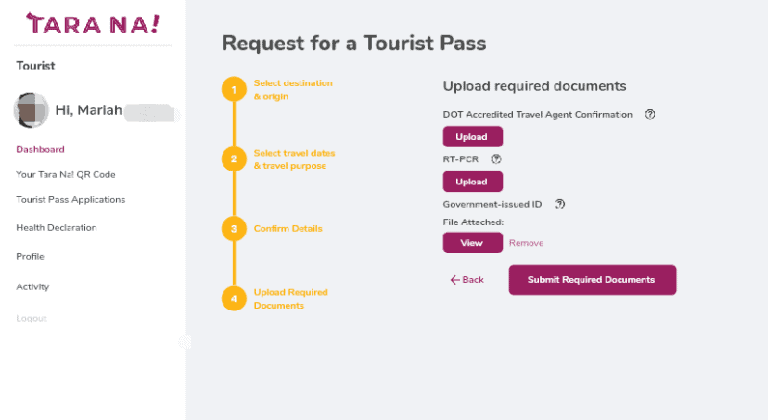Click help icon beside Government-issued ID
The image size is (768, 420).
(x=560, y=204)
